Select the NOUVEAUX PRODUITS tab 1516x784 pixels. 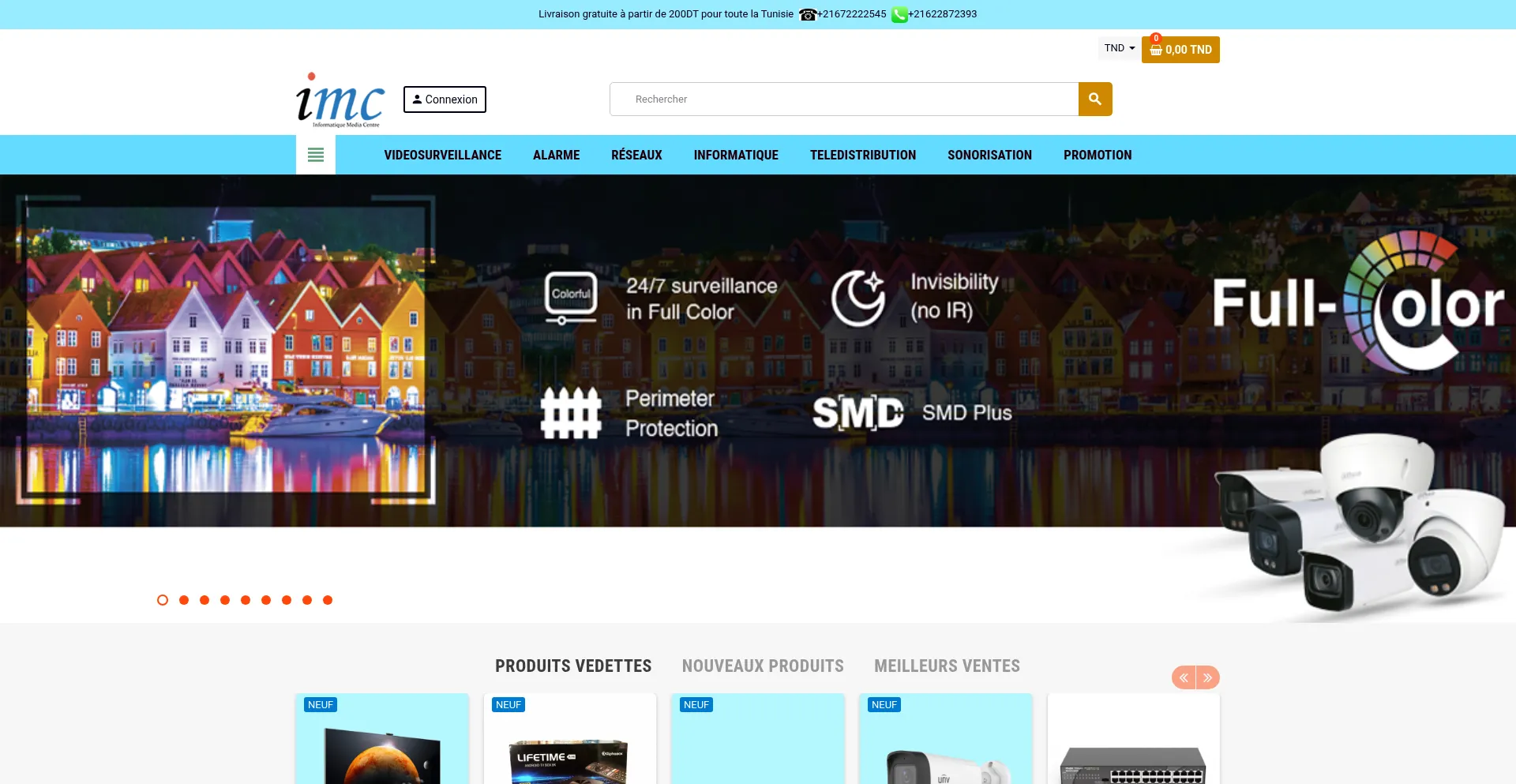pyautogui.click(x=763, y=666)
